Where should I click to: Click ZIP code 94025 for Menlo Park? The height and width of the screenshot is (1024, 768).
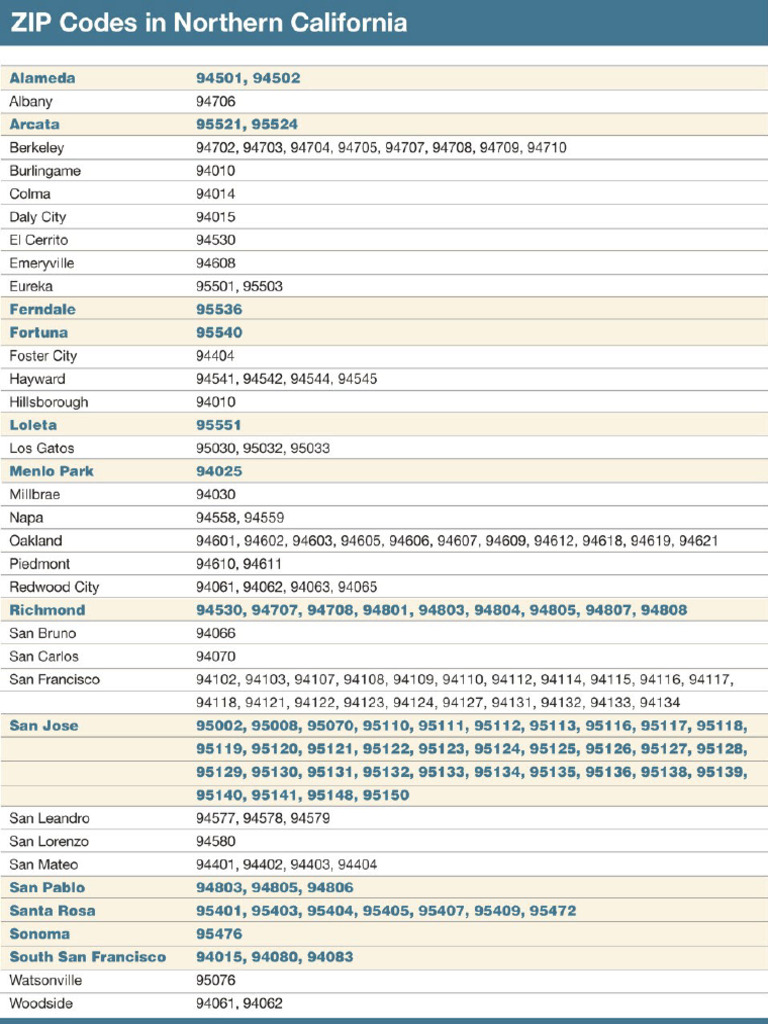click(x=219, y=471)
